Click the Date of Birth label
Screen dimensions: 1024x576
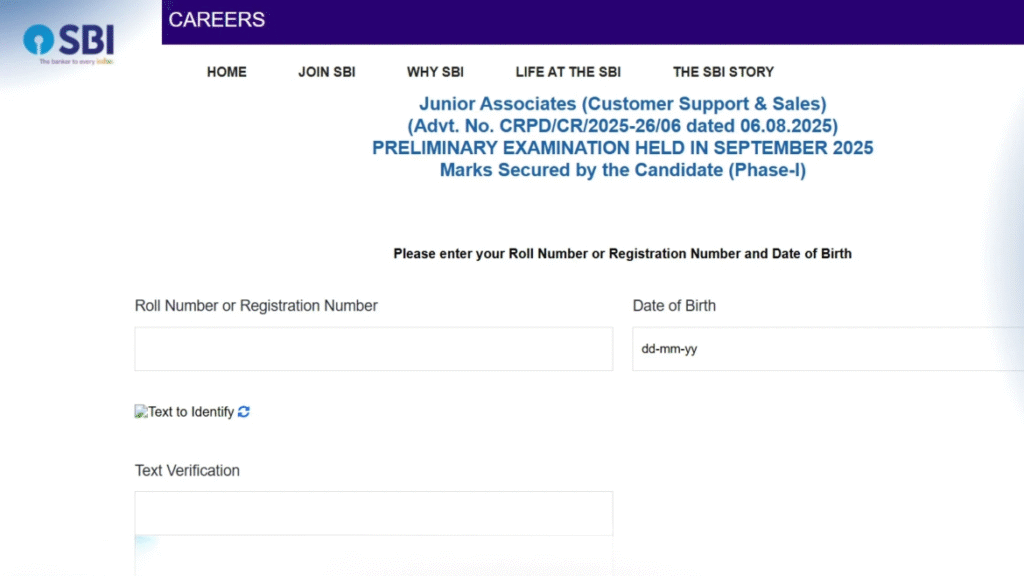[x=674, y=305]
